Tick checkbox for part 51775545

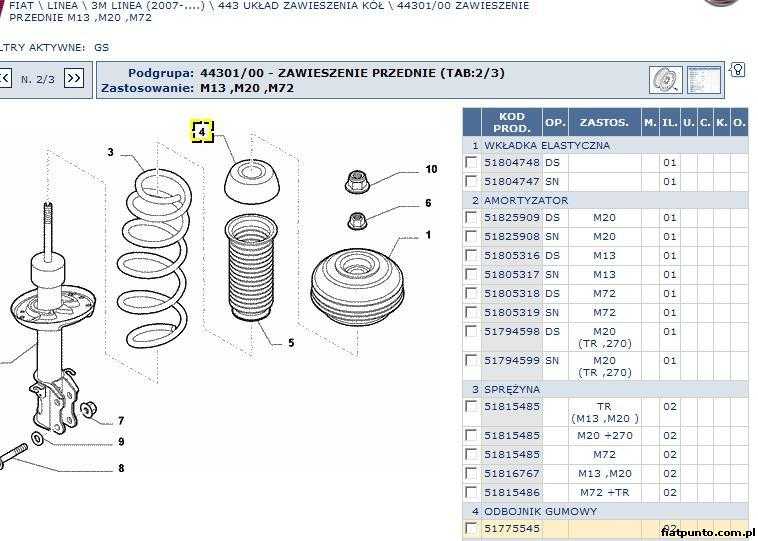coord(471,528)
